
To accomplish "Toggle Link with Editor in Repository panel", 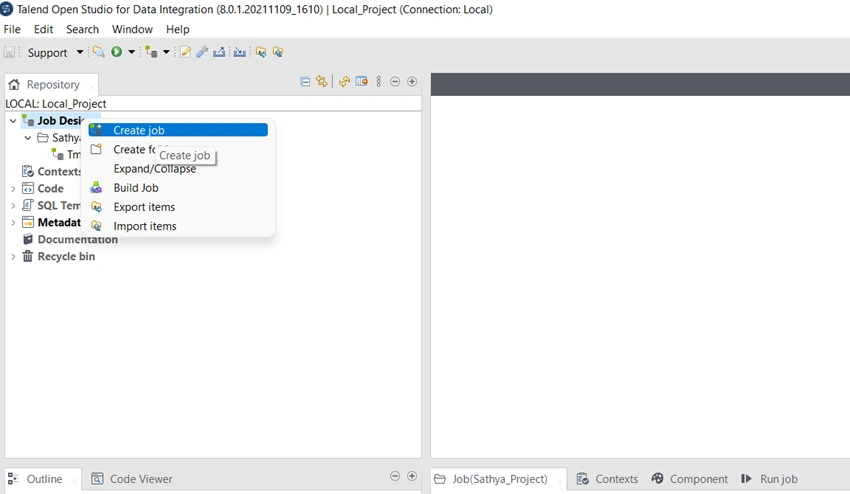I will pyautogui.click(x=322, y=81).
